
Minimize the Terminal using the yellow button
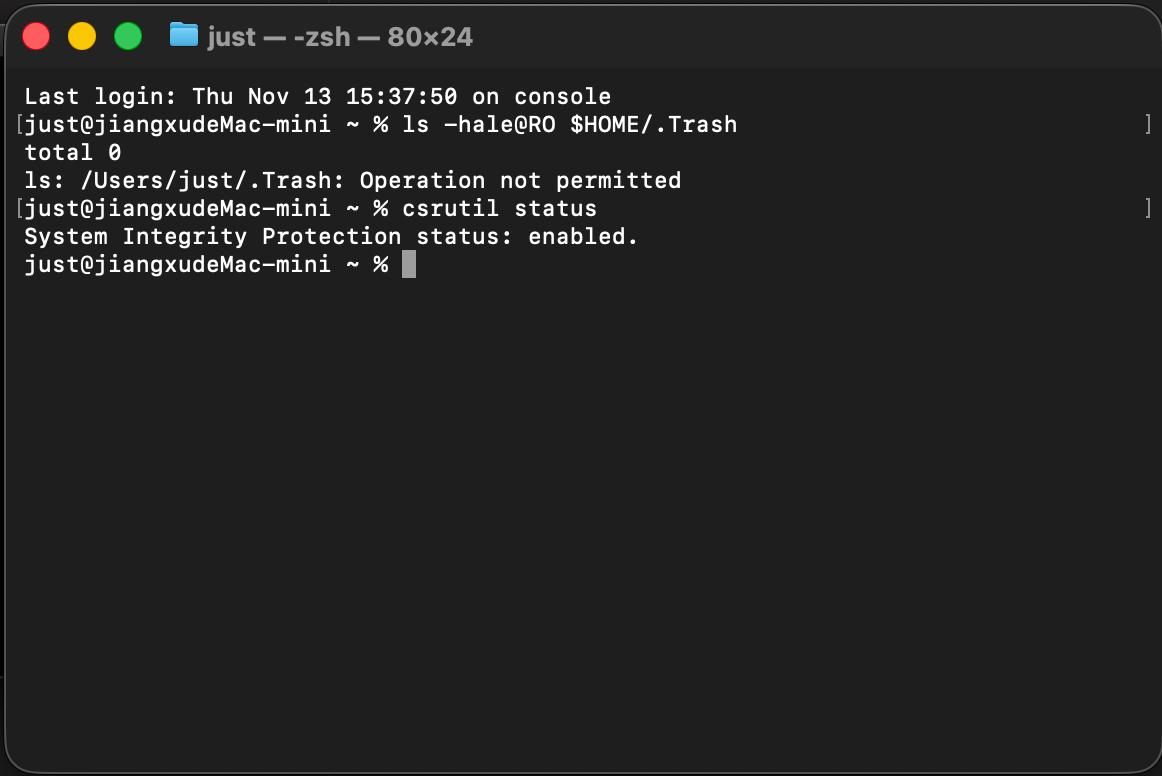pos(82,37)
